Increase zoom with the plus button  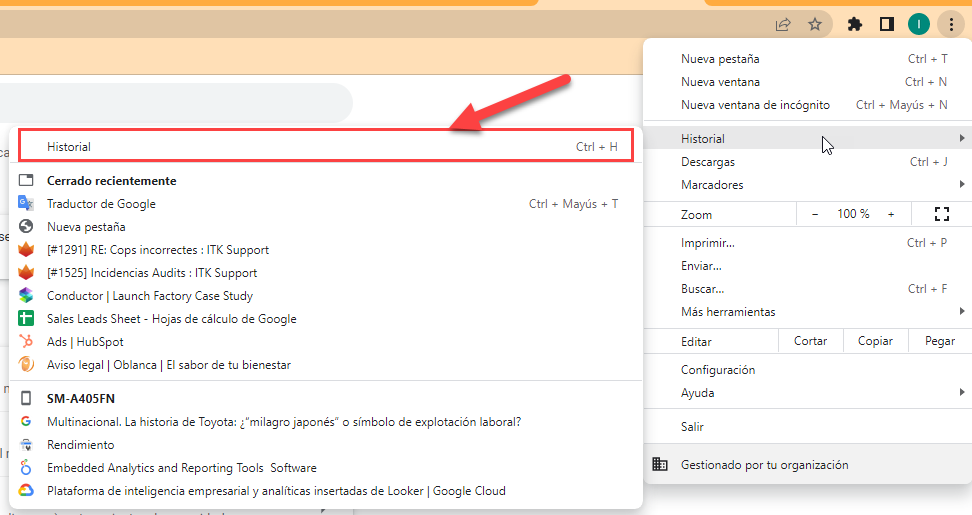click(891, 214)
